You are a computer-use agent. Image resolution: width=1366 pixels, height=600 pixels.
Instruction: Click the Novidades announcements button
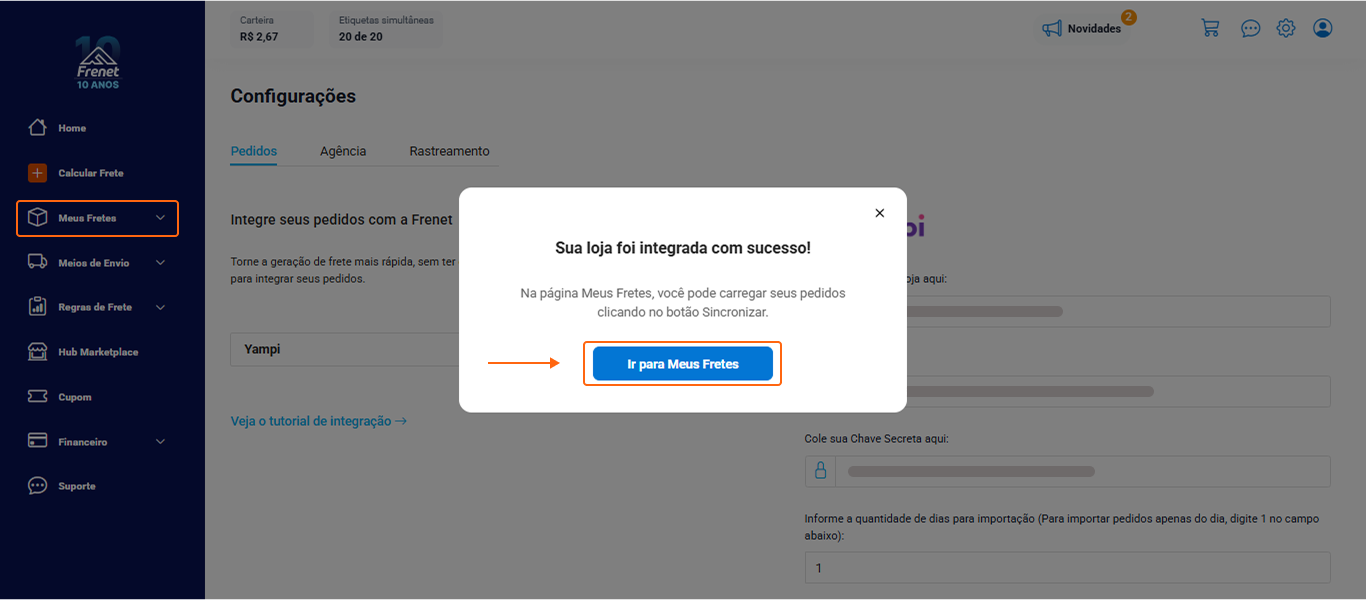click(1082, 28)
